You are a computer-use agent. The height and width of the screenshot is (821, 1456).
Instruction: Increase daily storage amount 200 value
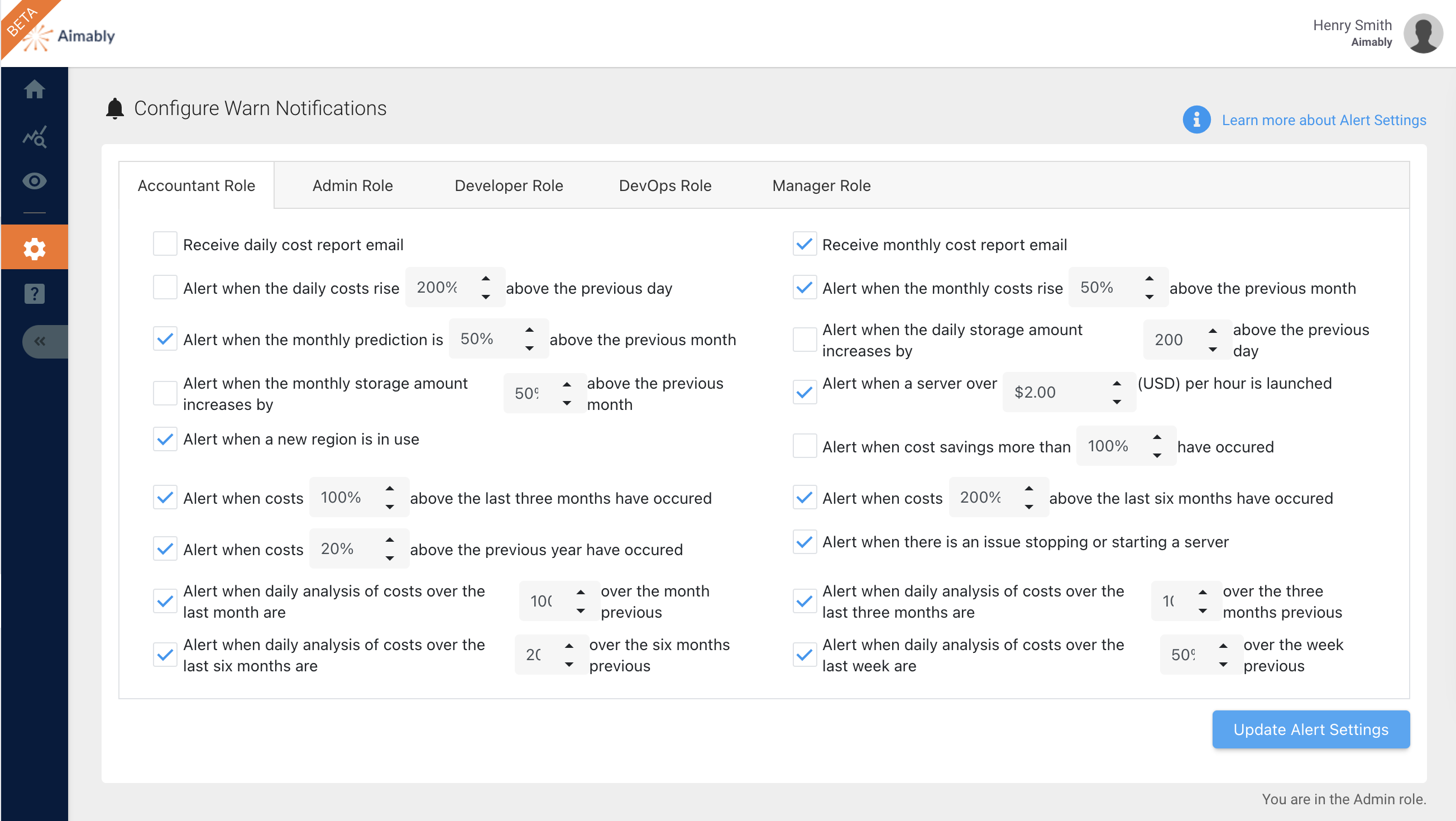tap(1213, 331)
